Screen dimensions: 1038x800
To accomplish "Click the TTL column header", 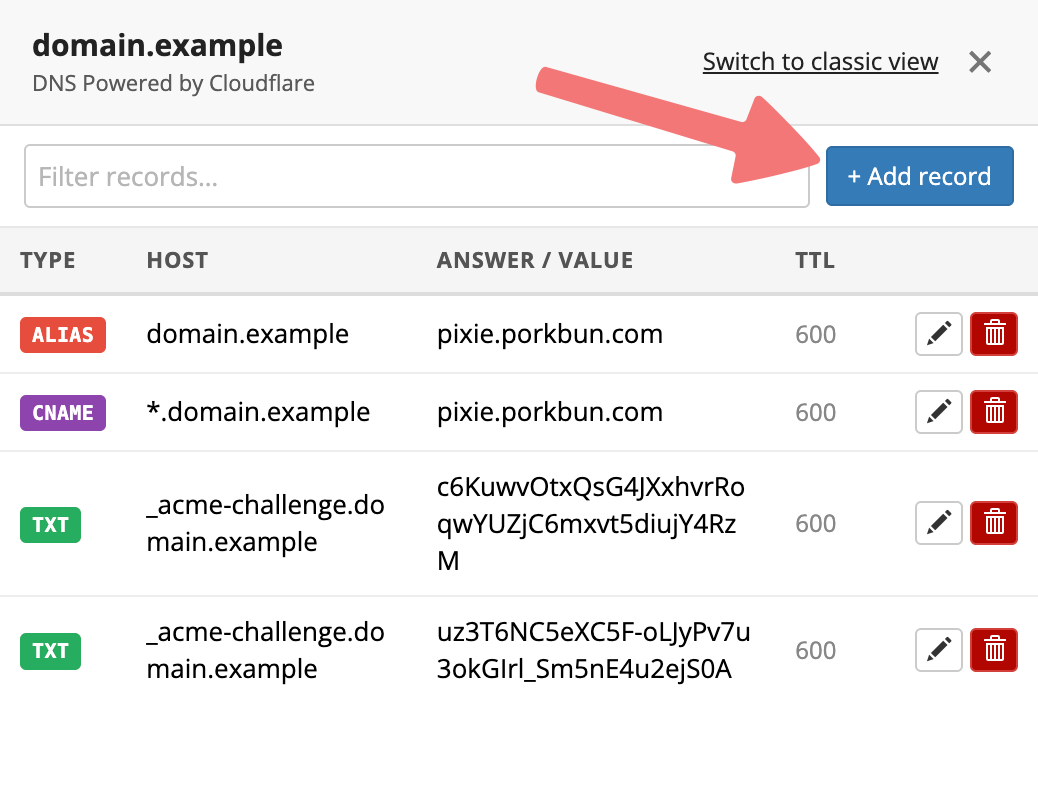I will click(815, 261).
